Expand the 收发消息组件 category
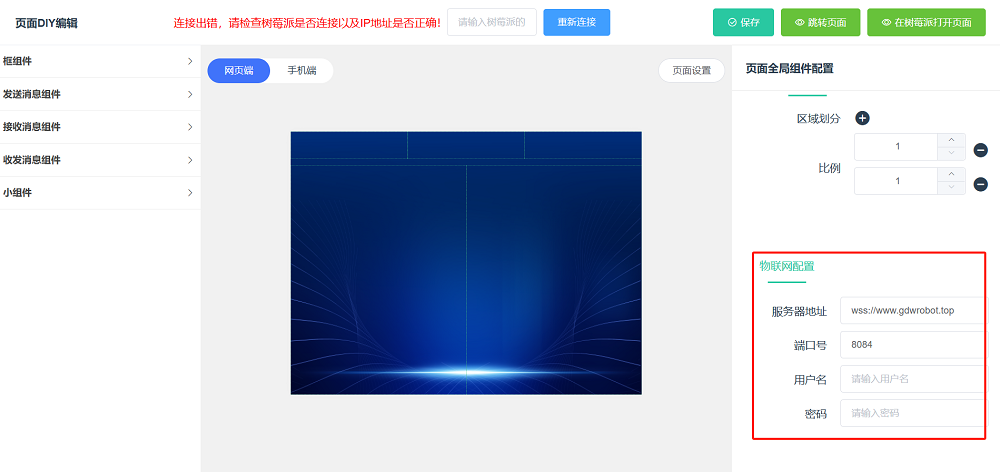This screenshot has height=472, width=1000. coord(100,160)
